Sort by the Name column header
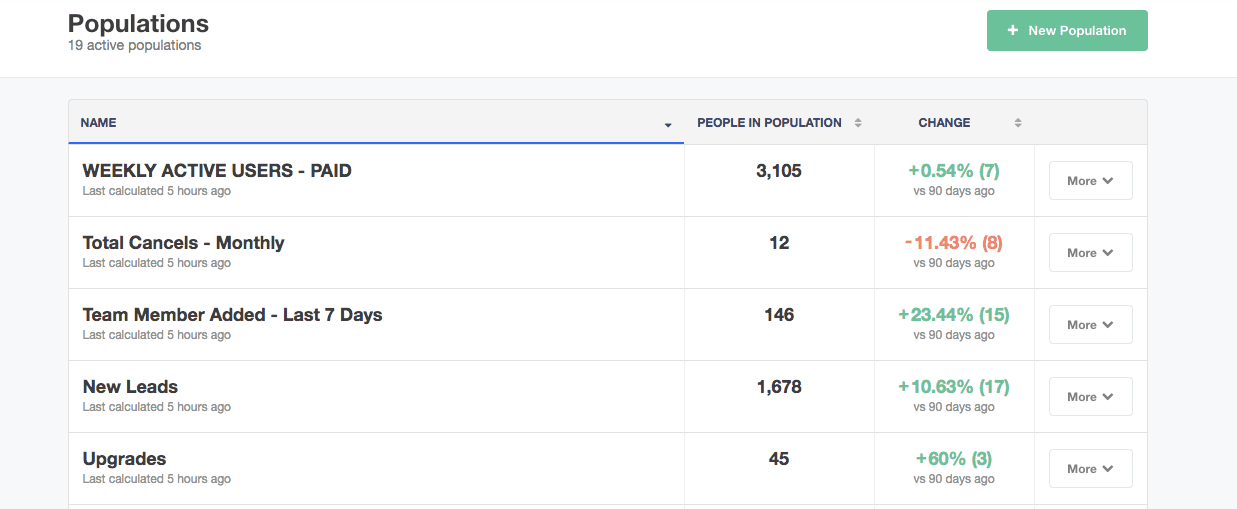Image resolution: width=1237 pixels, height=509 pixels. 99,123
